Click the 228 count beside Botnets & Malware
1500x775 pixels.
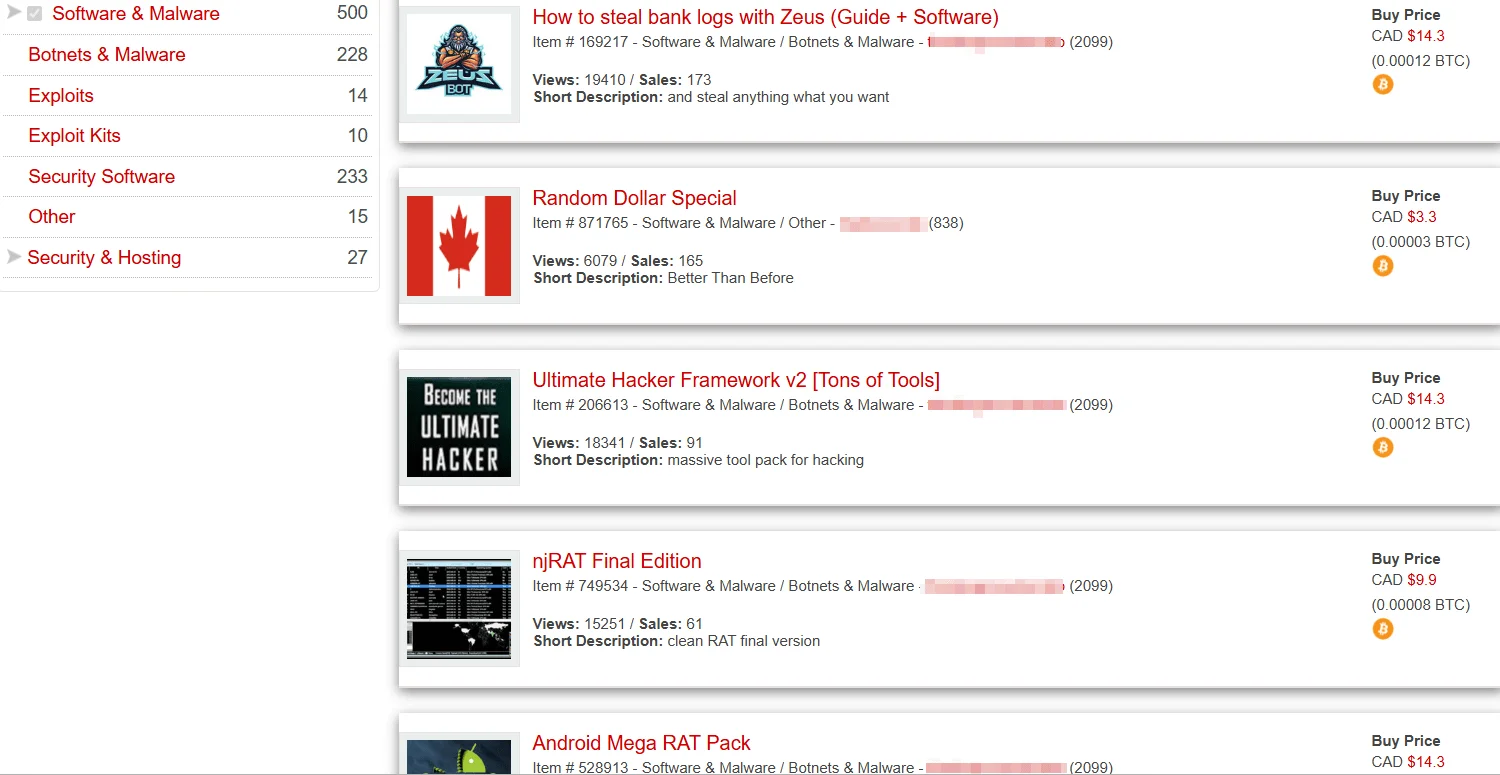[352, 55]
